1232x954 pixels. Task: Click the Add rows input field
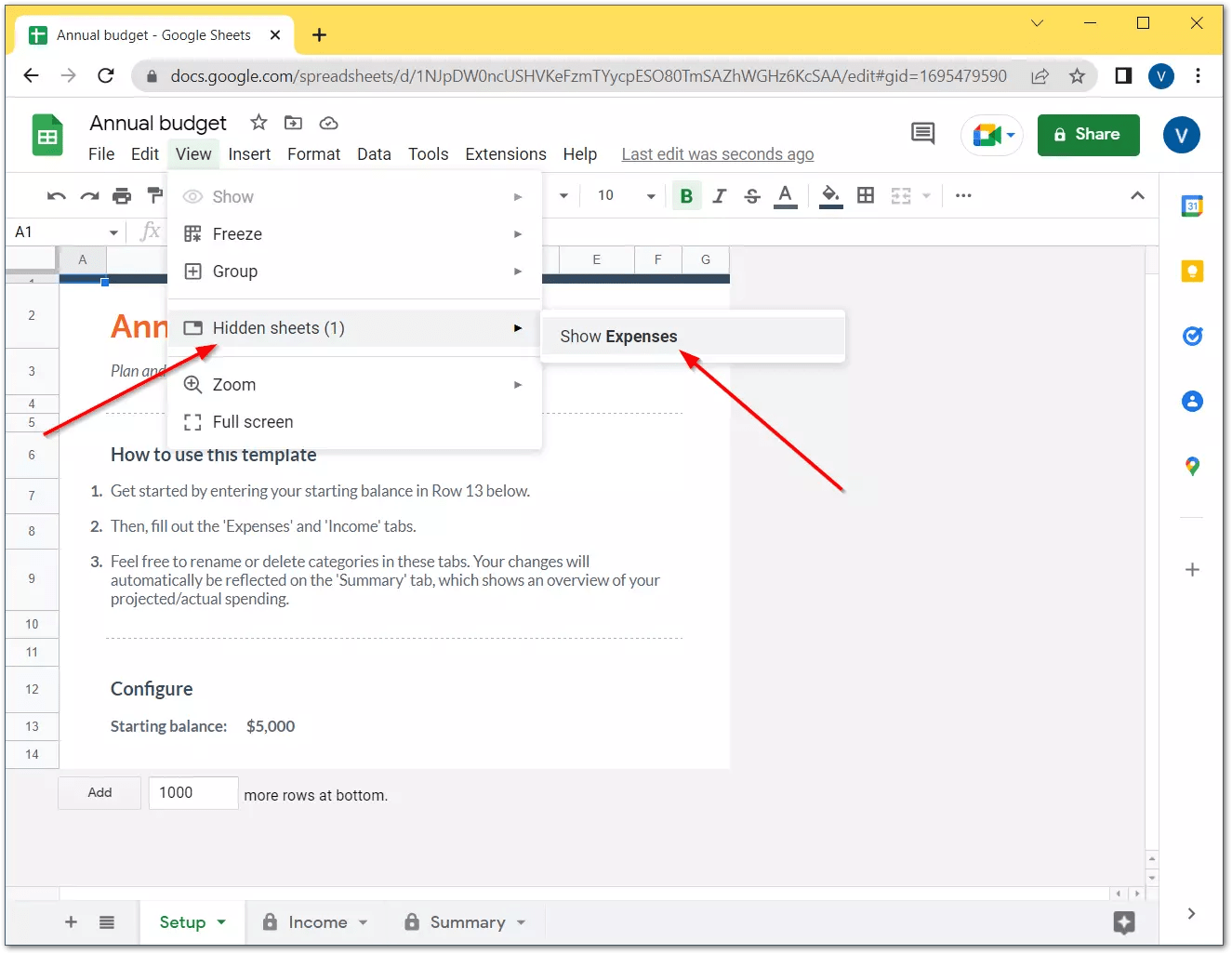192,792
